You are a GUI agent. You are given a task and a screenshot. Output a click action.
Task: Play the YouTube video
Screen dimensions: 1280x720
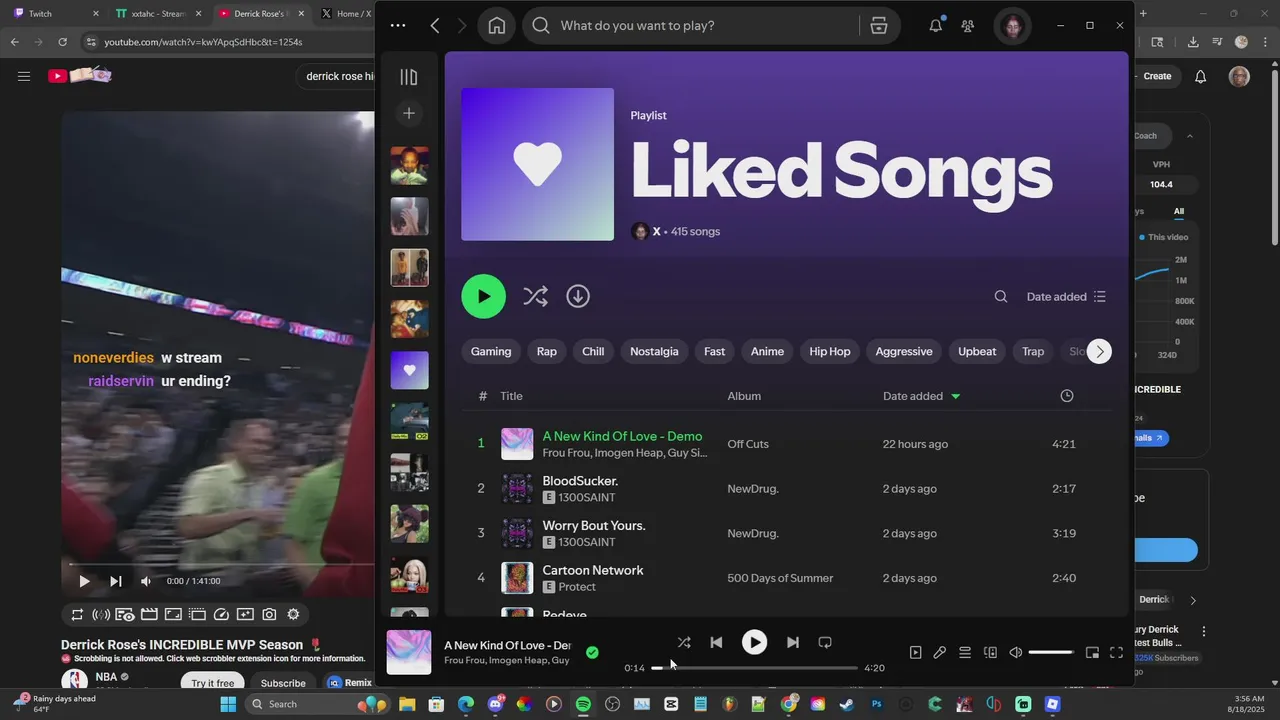(84, 581)
